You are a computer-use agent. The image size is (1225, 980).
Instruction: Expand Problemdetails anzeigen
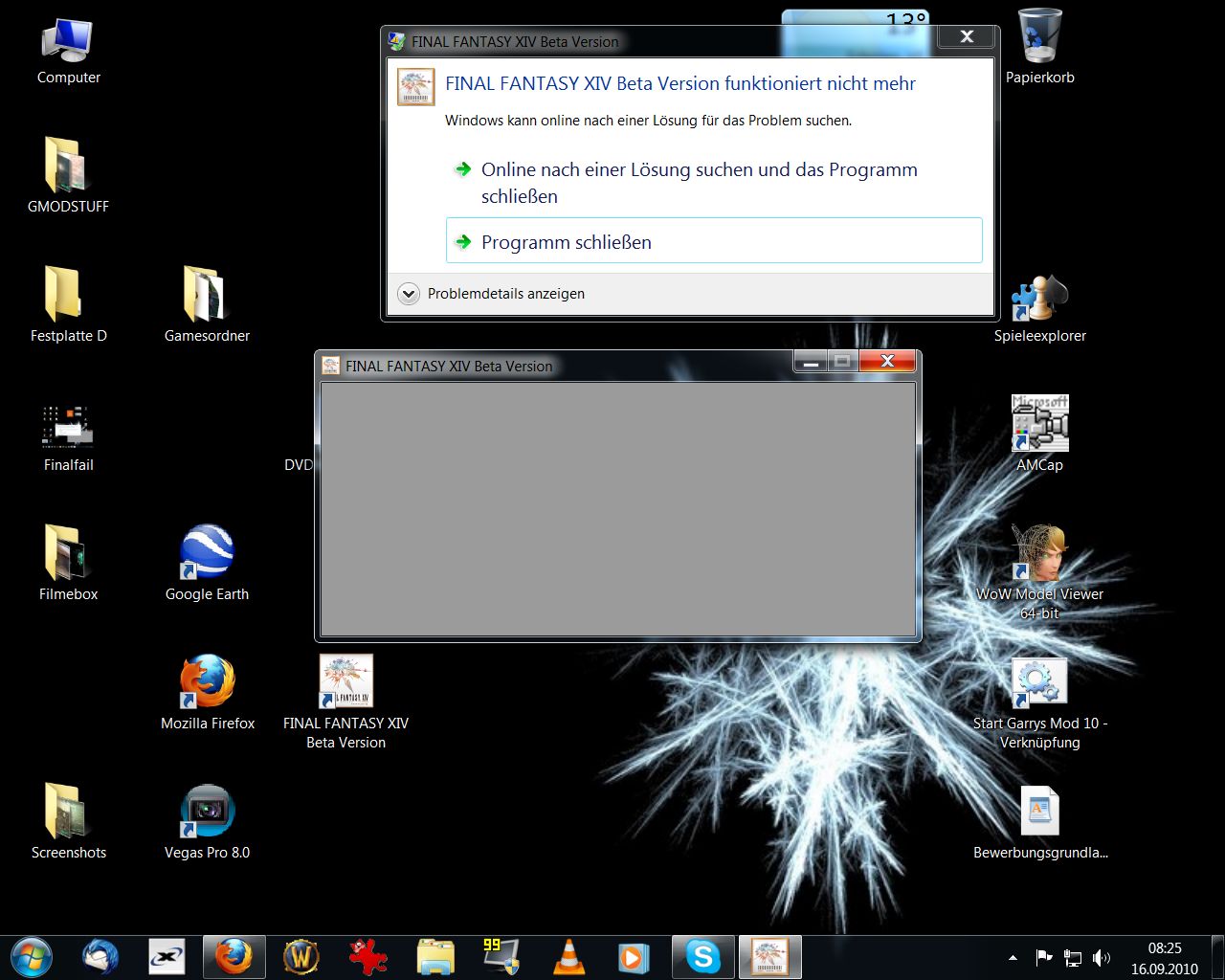(492, 294)
